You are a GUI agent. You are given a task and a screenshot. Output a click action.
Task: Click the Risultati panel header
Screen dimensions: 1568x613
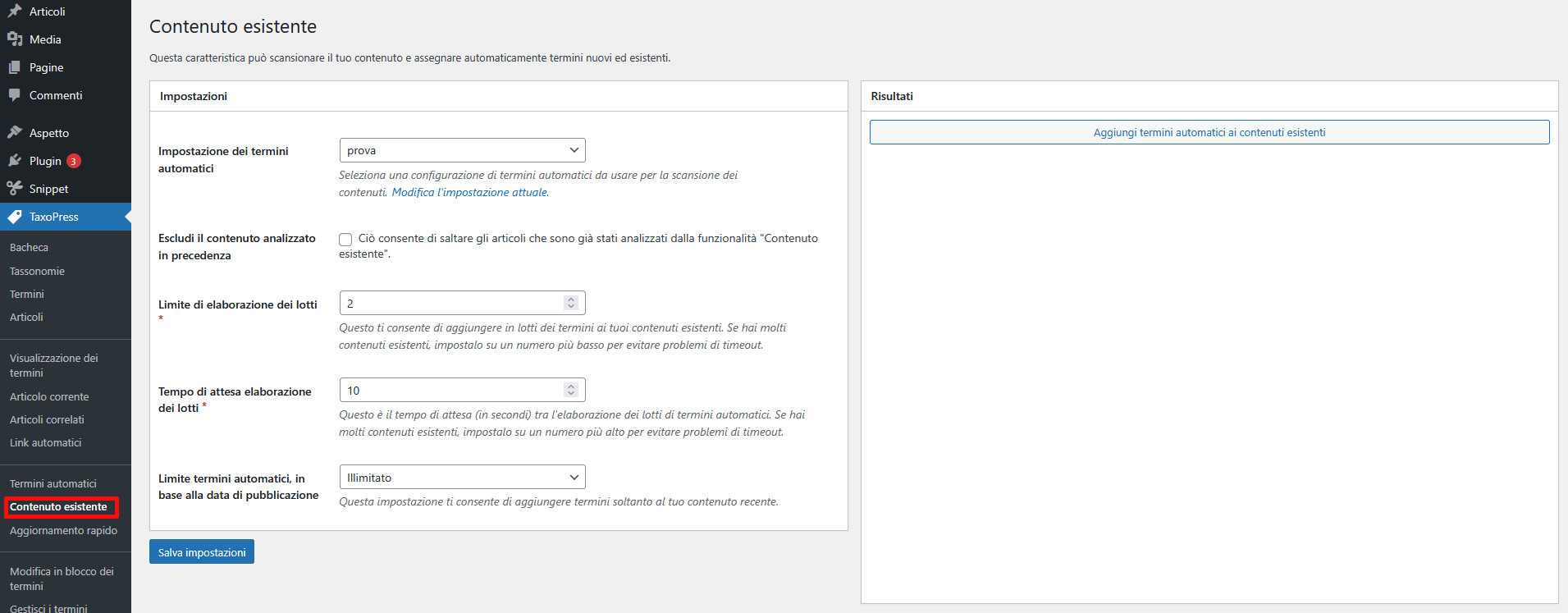coord(1209,96)
